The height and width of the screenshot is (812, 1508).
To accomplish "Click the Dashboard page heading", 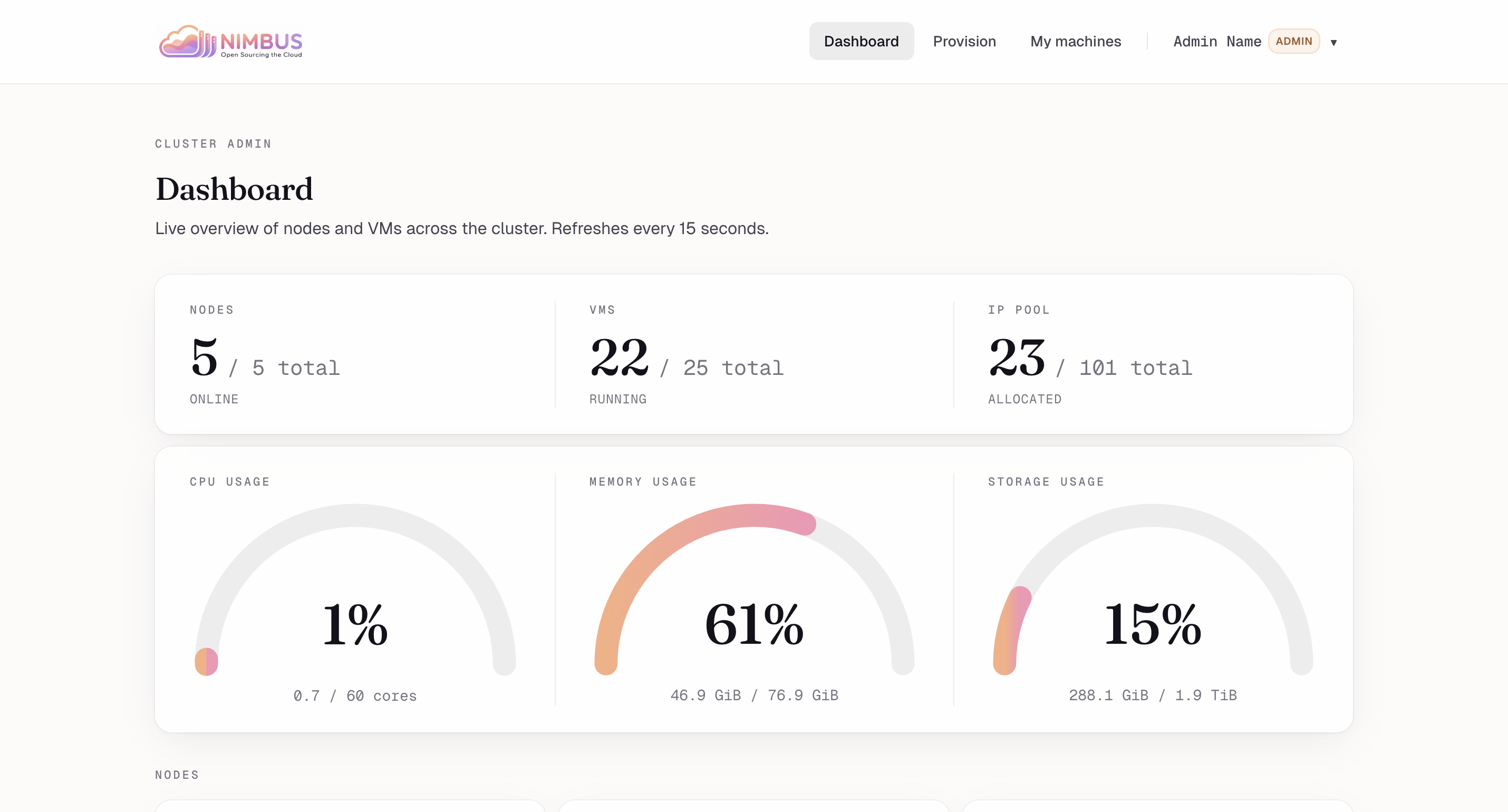I will pyautogui.click(x=234, y=189).
